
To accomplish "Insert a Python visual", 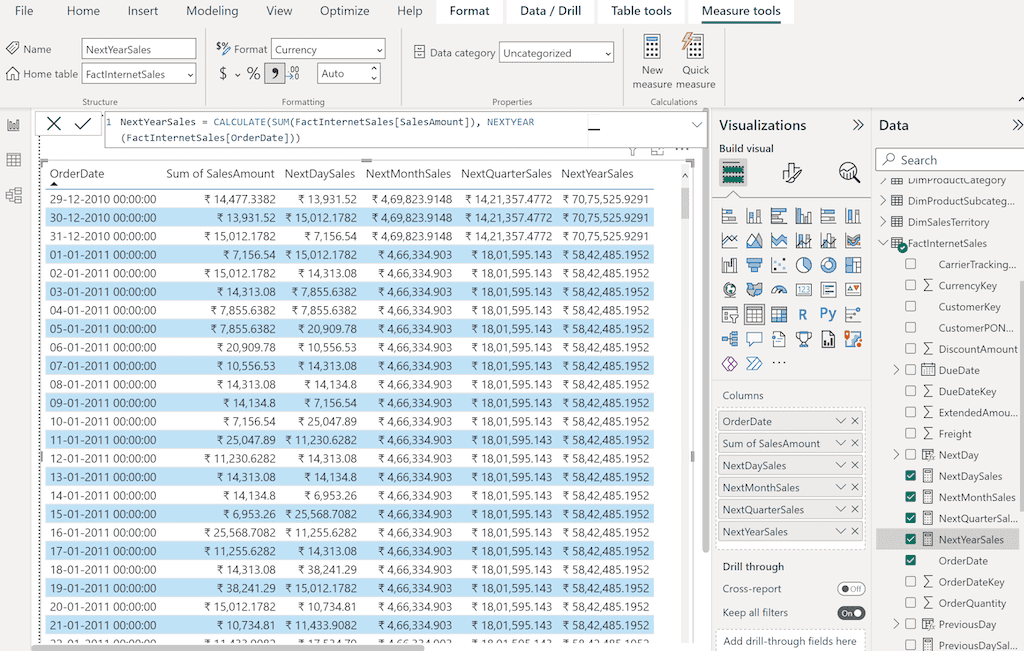I will [827, 313].
